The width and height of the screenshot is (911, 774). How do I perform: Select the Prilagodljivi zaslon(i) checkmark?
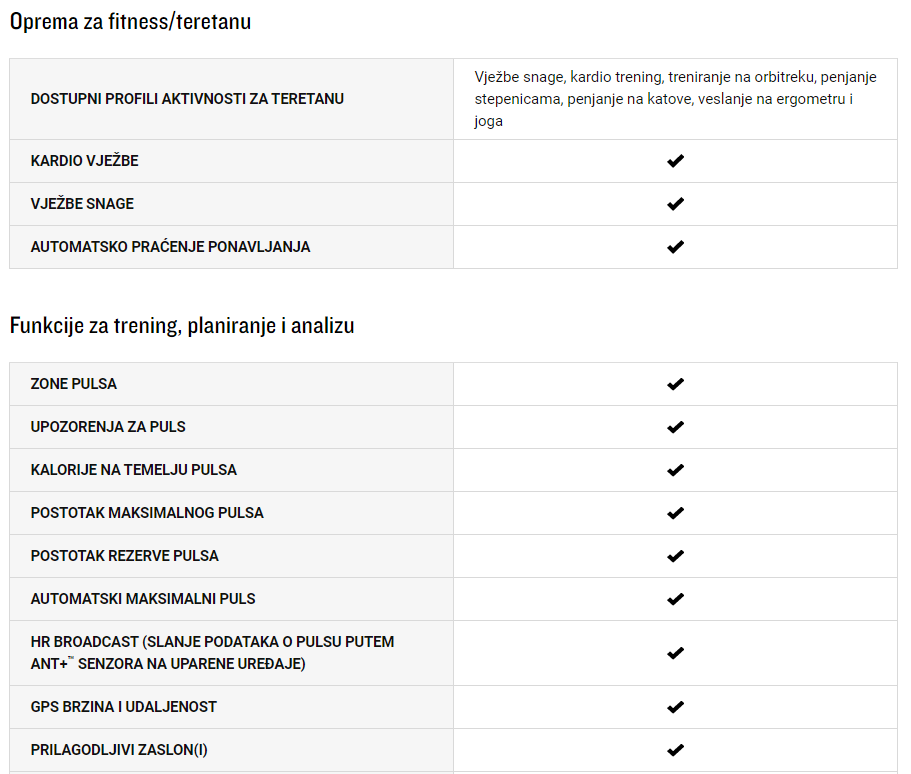click(x=675, y=750)
